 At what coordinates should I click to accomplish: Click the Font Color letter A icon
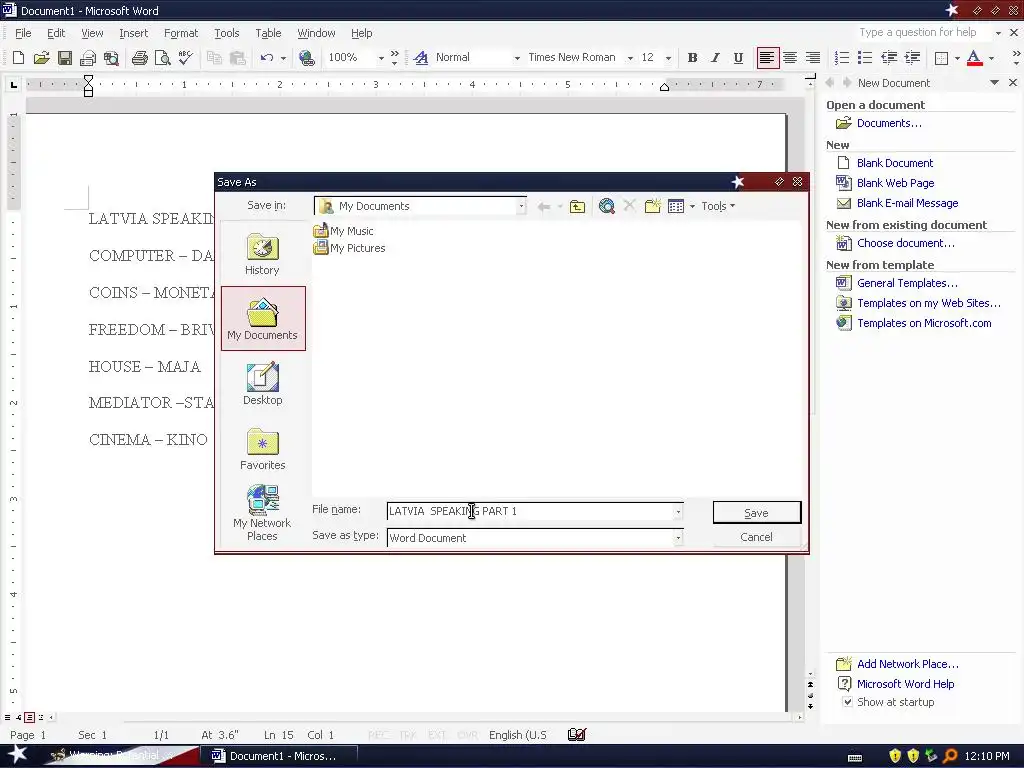974,58
